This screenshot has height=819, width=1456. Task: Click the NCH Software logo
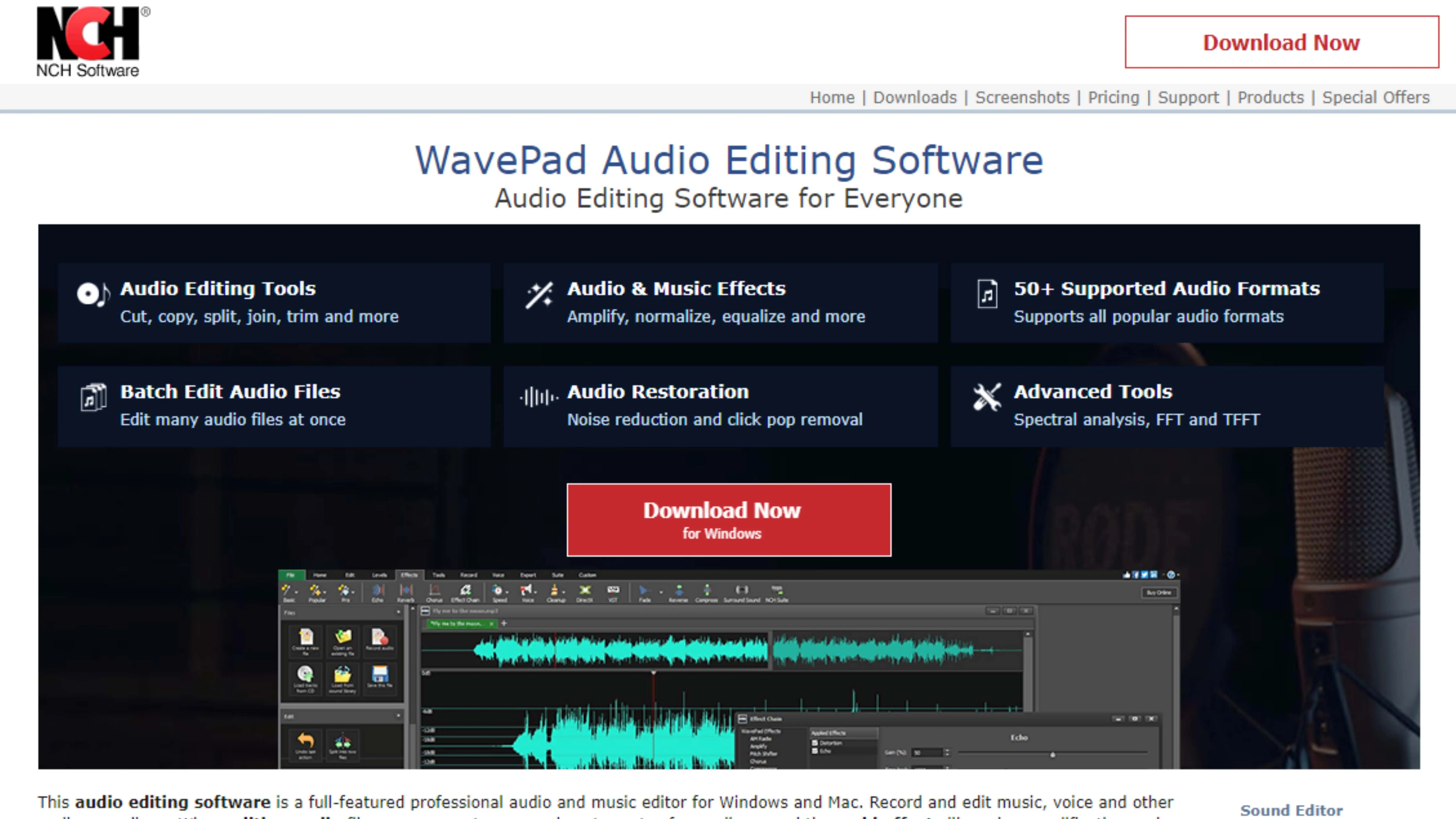pyautogui.click(x=93, y=41)
